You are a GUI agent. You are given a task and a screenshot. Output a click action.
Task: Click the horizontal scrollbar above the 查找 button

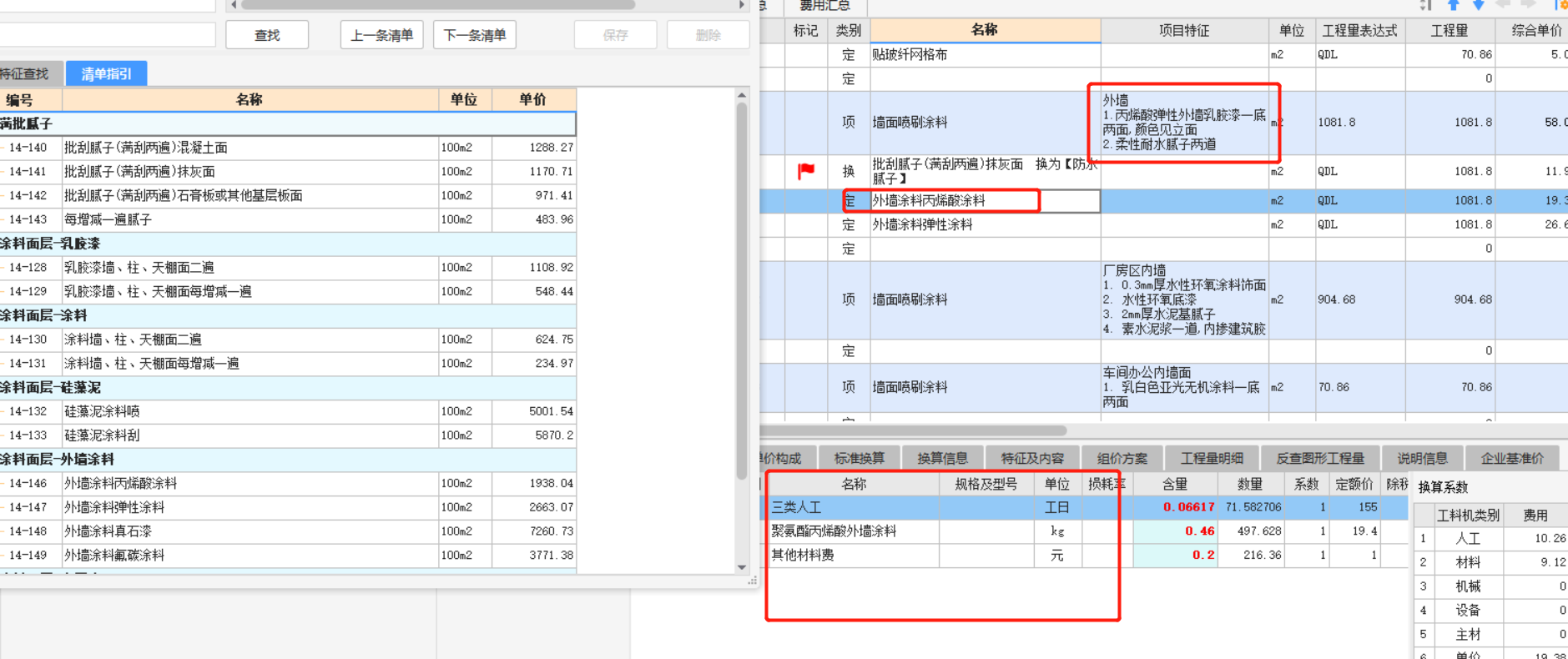click(438, 5)
